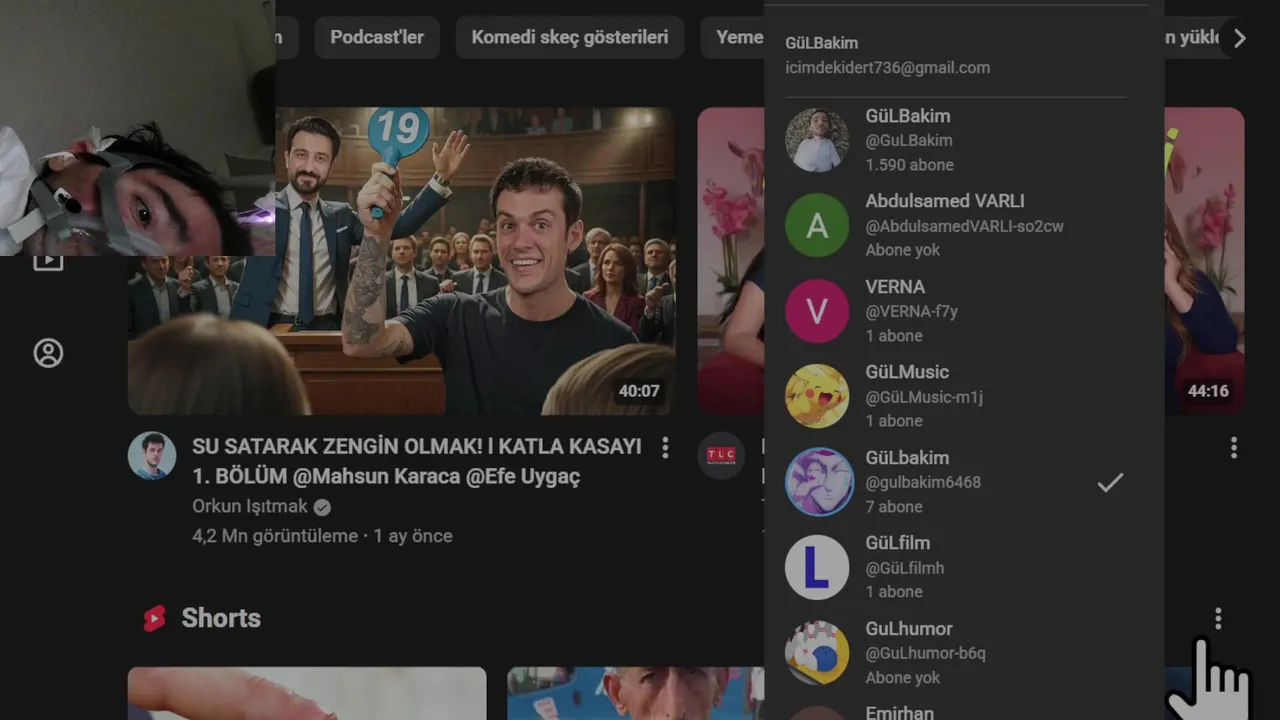The height and width of the screenshot is (720, 1280).
Task: Click the icimdekidert736@gmail.com email text
Action: coord(888,68)
